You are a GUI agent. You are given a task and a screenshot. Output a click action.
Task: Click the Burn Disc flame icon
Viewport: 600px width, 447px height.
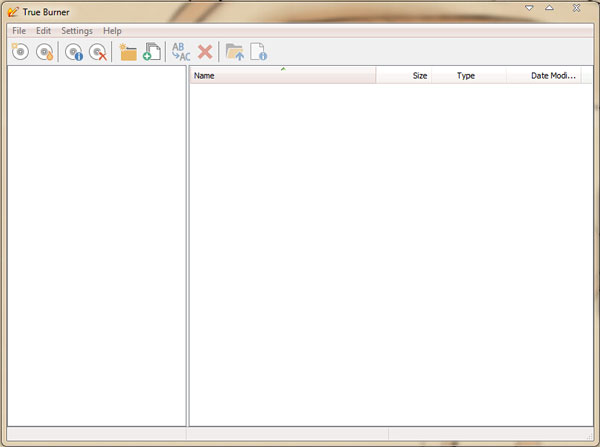[45, 52]
